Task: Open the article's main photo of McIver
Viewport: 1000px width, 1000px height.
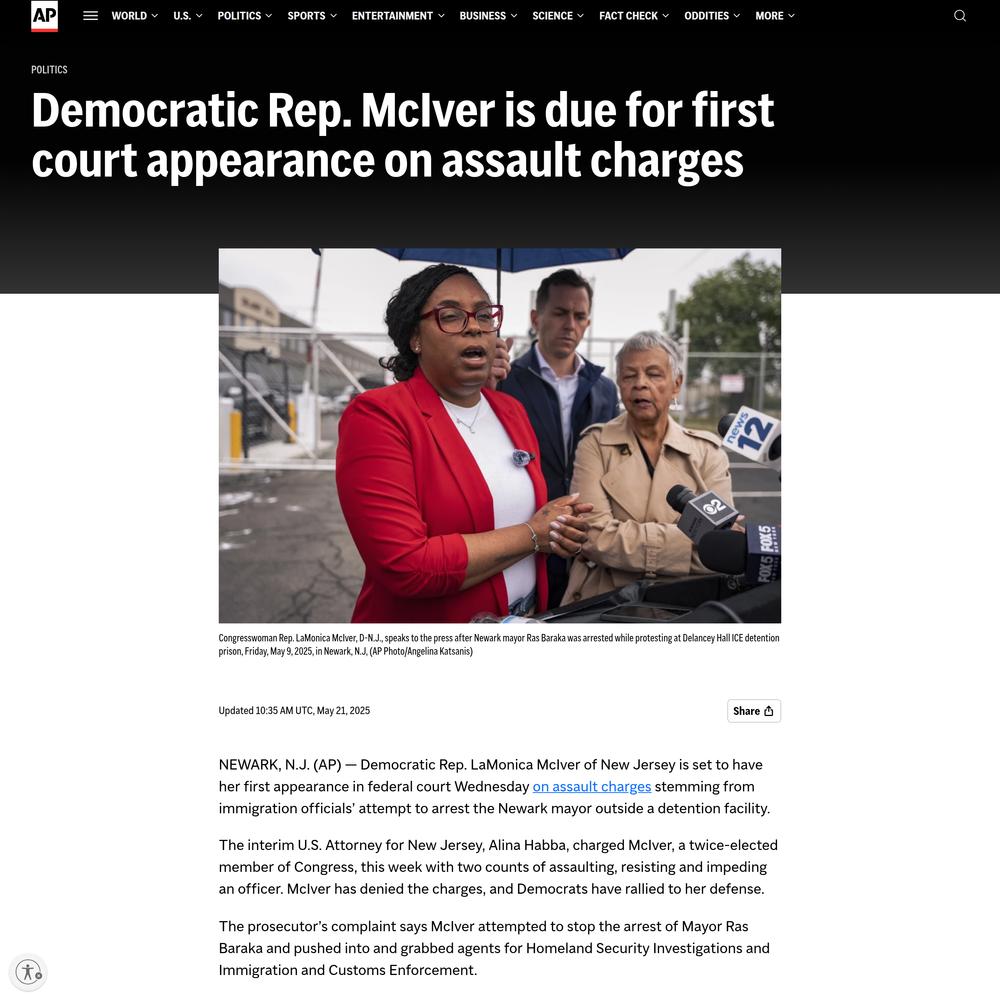Action: coord(499,436)
